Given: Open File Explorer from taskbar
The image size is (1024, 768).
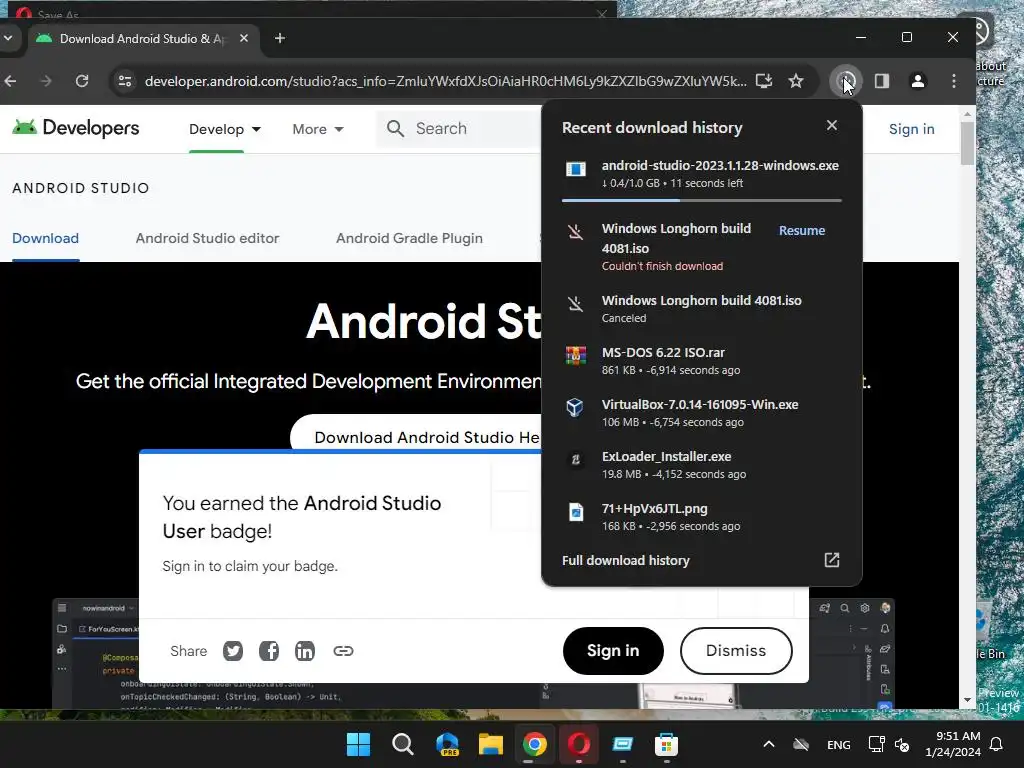Looking at the screenshot, I should click(490, 744).
